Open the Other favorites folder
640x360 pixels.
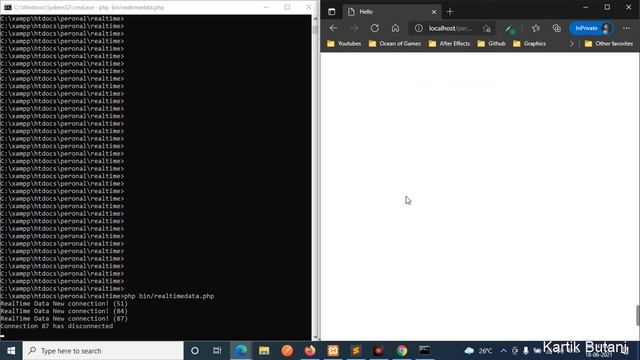[x=609, y=44]
